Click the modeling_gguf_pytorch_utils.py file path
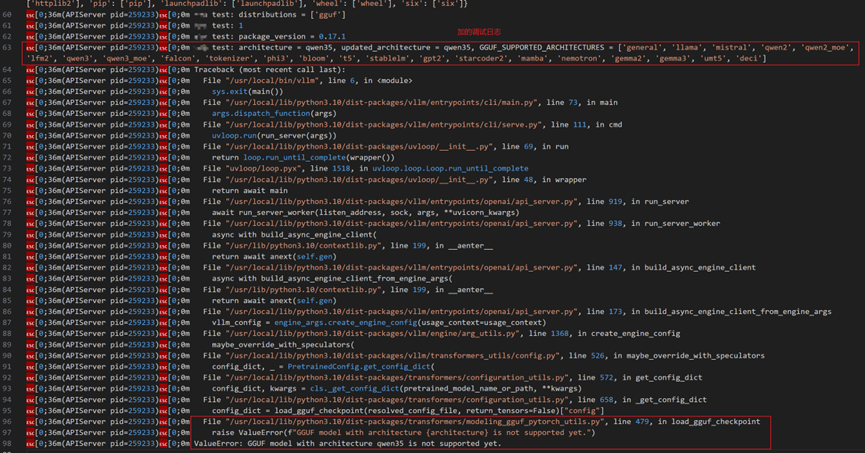This screenshot has height=453, width=865. coord(415,422)
